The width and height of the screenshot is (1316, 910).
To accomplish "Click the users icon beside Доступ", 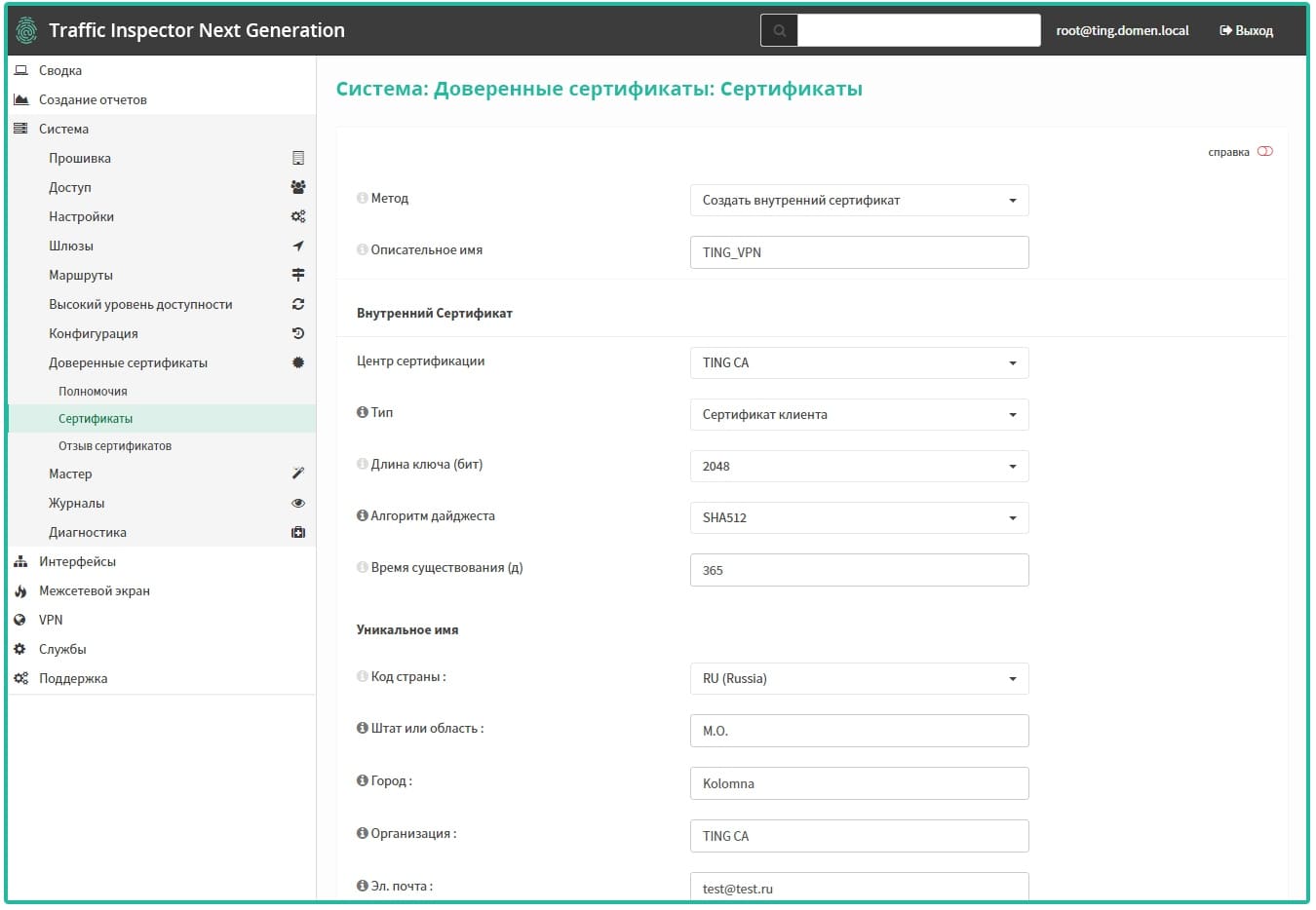I will pos(298,187).
